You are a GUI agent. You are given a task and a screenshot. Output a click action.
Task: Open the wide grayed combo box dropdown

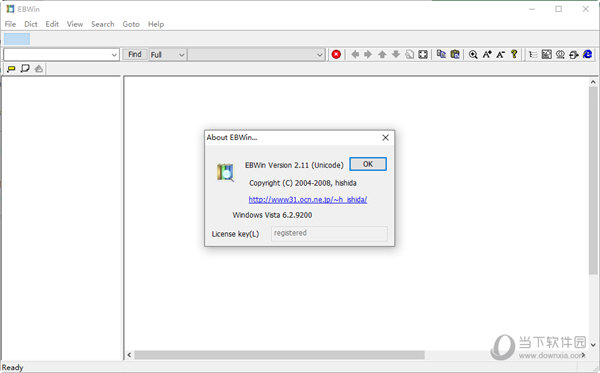click(320, 55)
